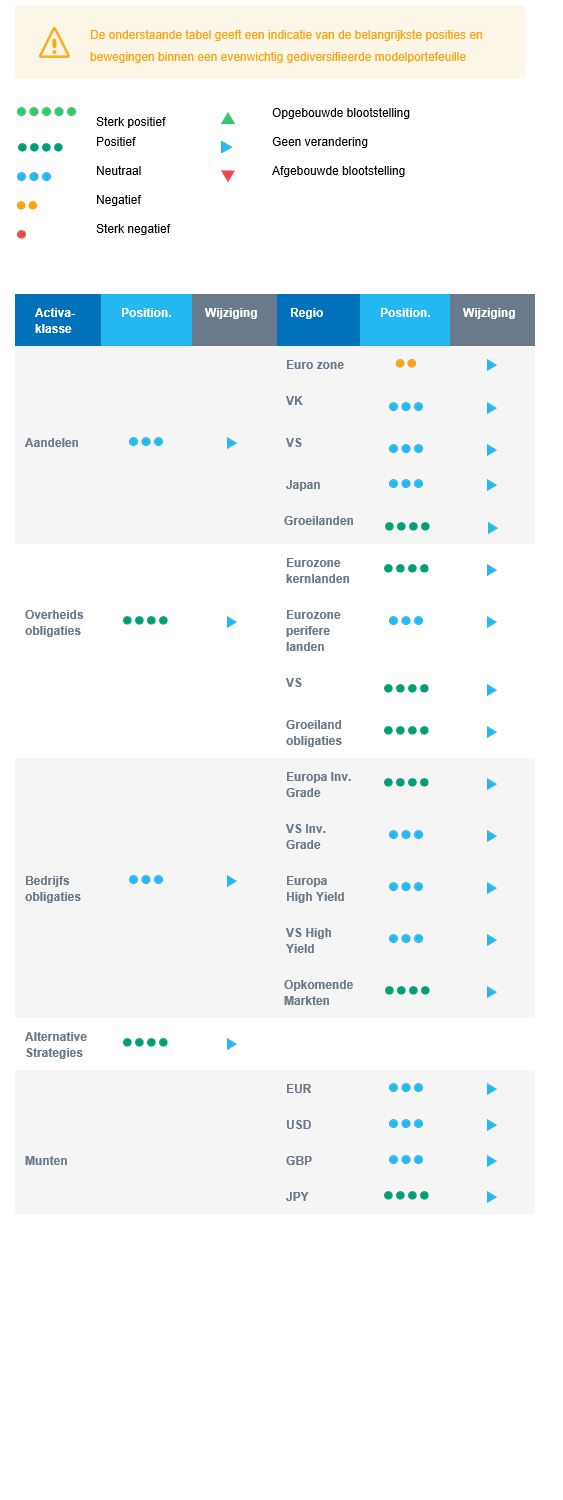
Task: Click the Aandelen change arrow
Action: (x=232, y=443)
